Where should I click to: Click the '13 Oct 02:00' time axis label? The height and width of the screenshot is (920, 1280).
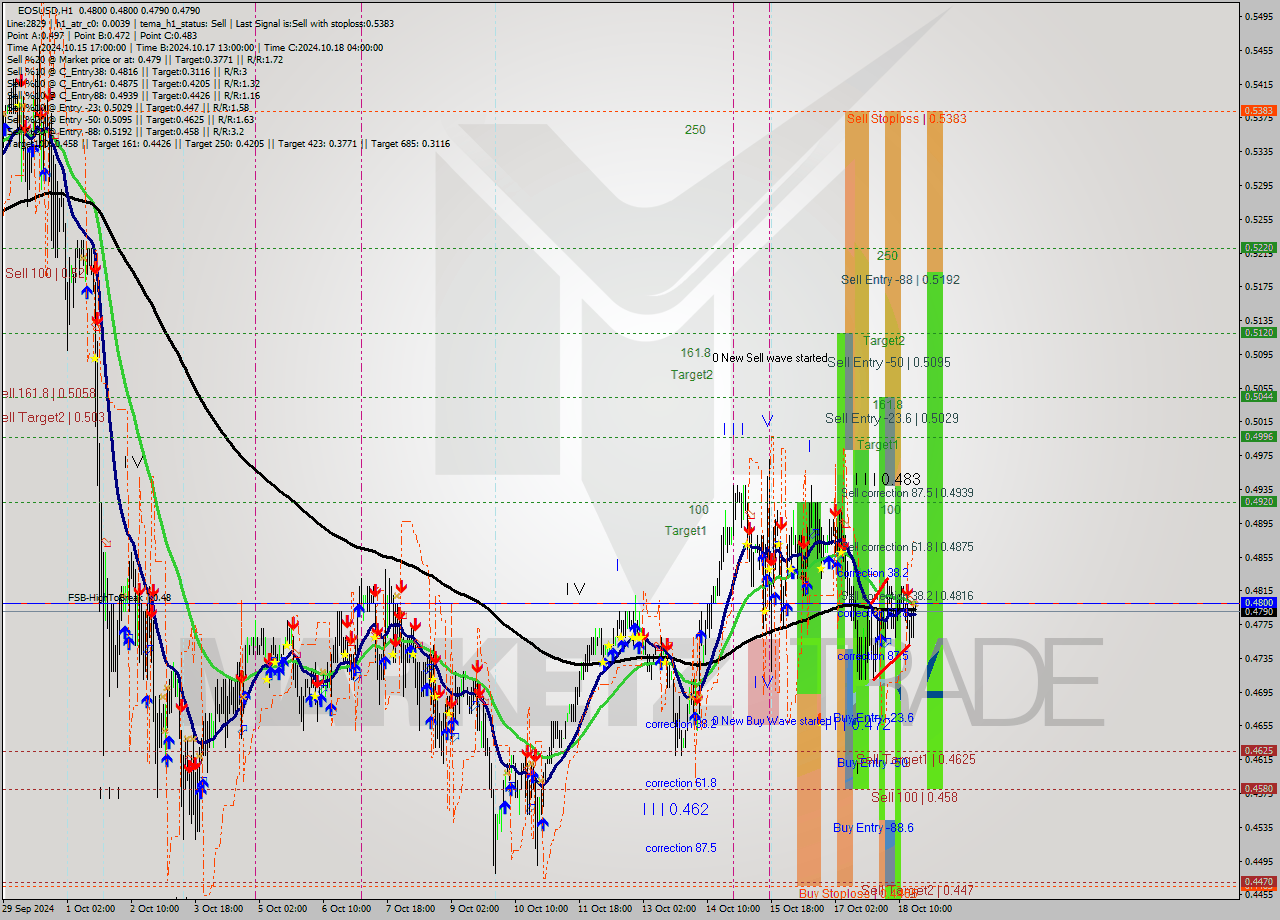668,909
